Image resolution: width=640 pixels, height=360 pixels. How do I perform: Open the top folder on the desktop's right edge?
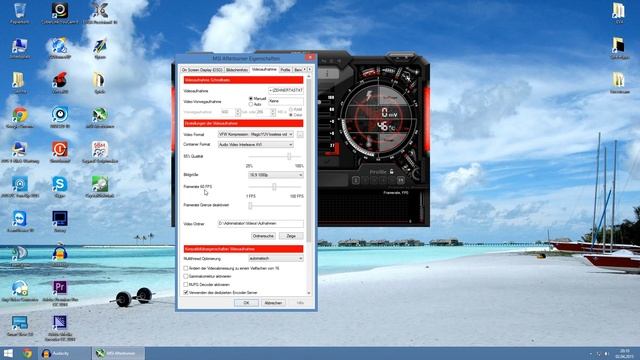pos(619,13)
